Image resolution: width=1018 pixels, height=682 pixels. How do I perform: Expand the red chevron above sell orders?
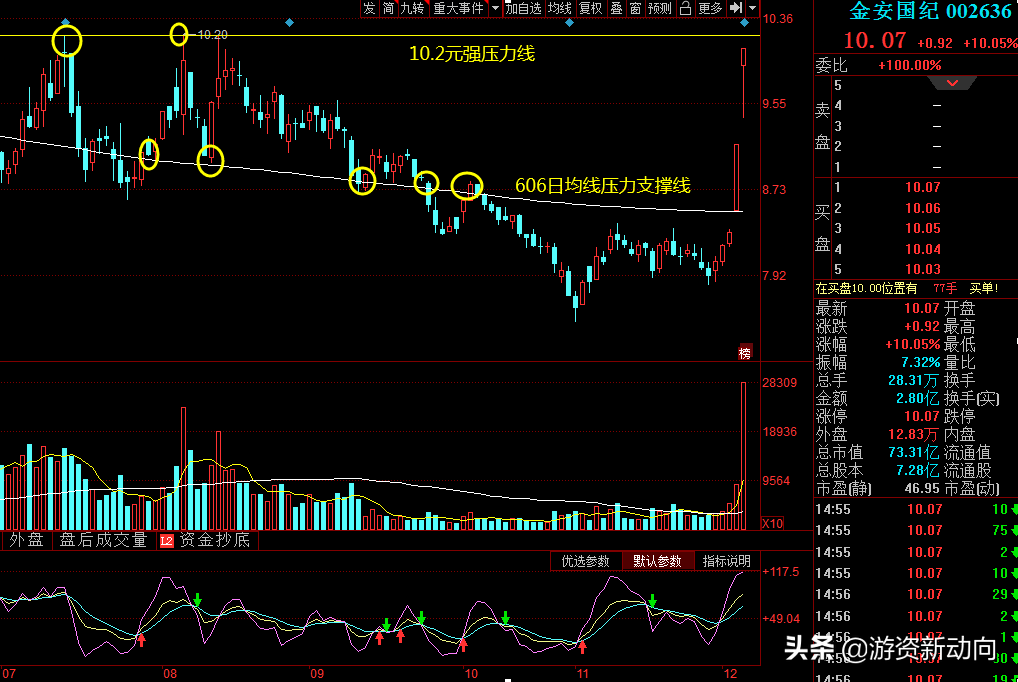tap(952, 83)
